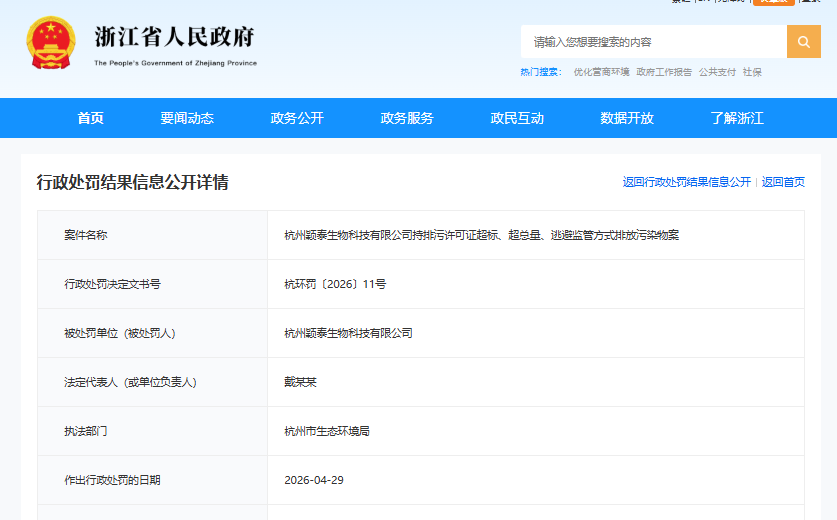The height and width of the screenshot is (520, 837).
Task: Click hot search term 政府工作报告
Action: pos(664,72)
